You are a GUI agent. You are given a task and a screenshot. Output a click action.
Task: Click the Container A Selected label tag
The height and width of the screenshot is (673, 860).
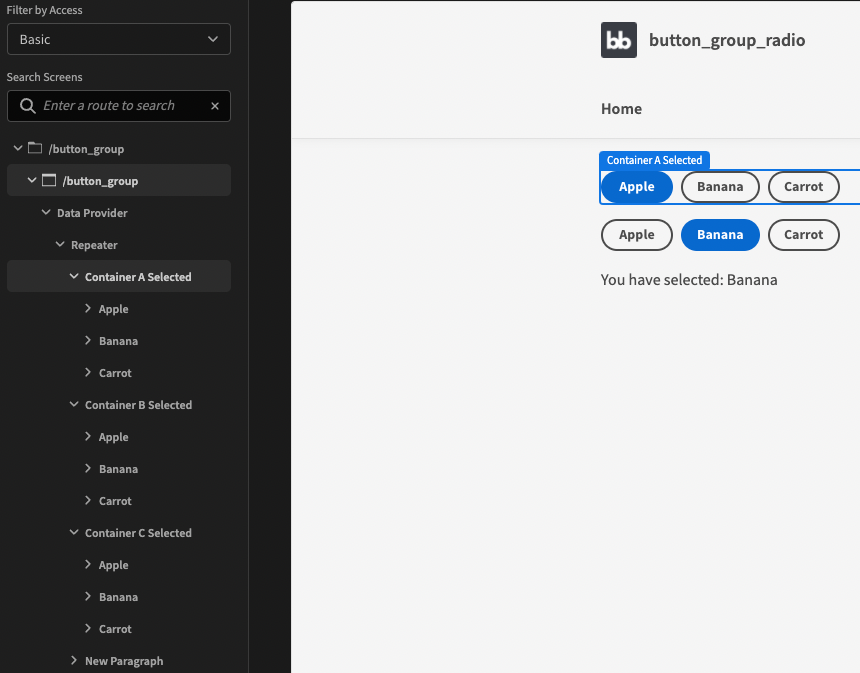[654, 160]
